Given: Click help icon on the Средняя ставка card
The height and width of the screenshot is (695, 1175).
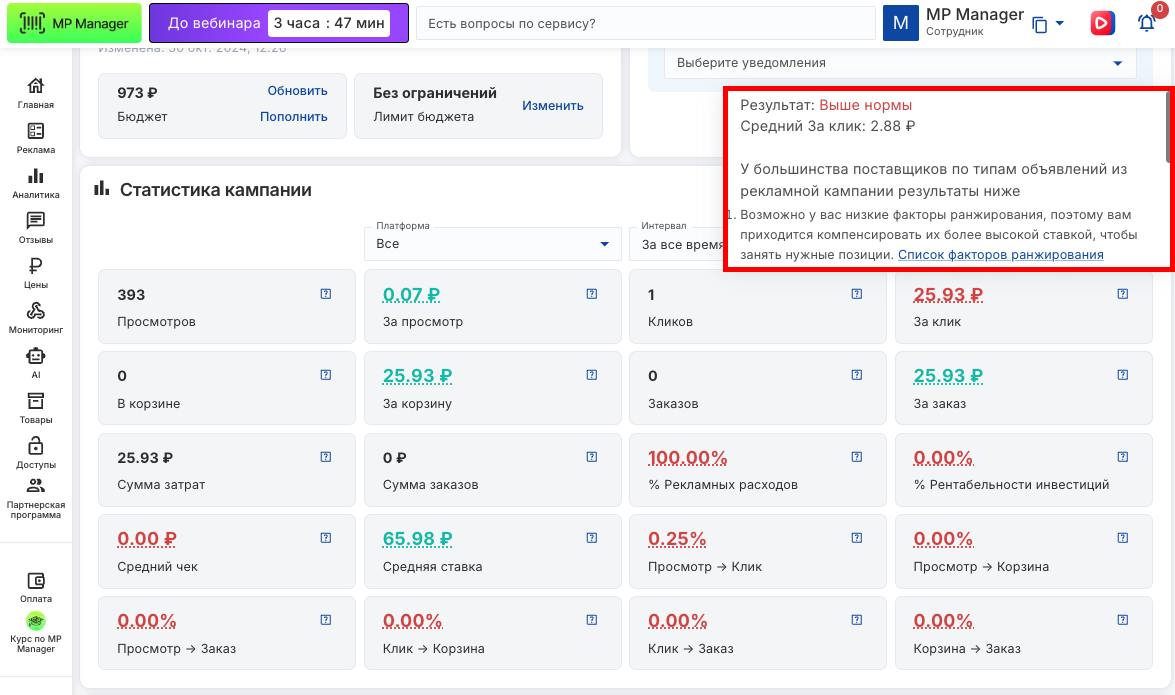Looking at the screenshot, I should pyautogui.click(x=591, y=539).
